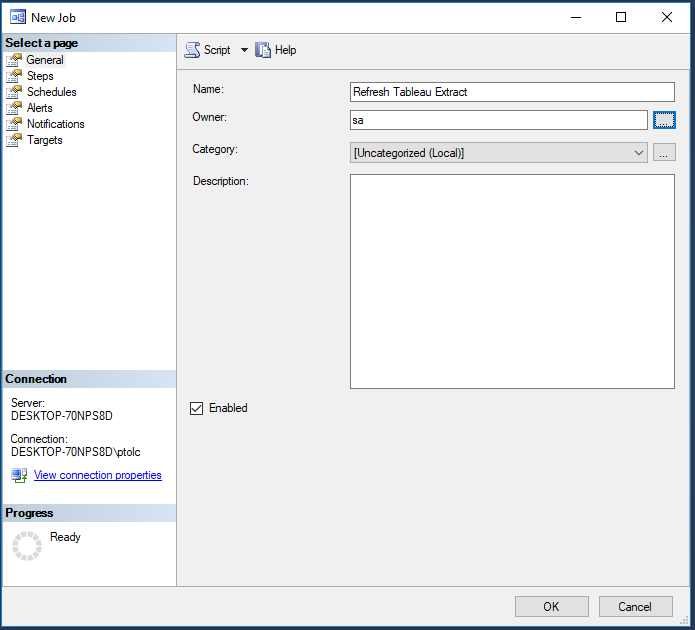Expand the Script dropdown arrow
This screenshot has height=630, width=695.
pos(244,50)
